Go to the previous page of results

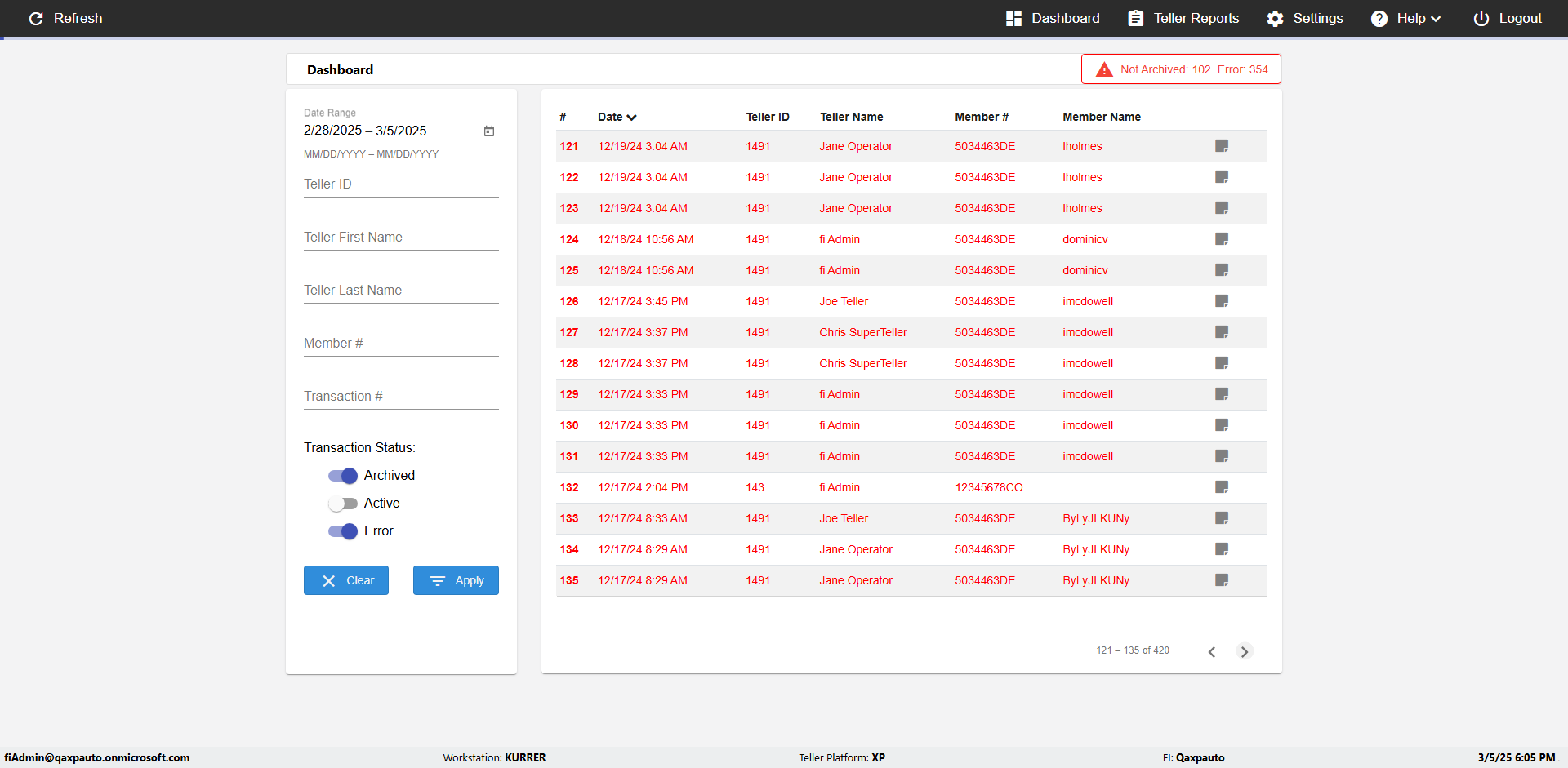1212,651
